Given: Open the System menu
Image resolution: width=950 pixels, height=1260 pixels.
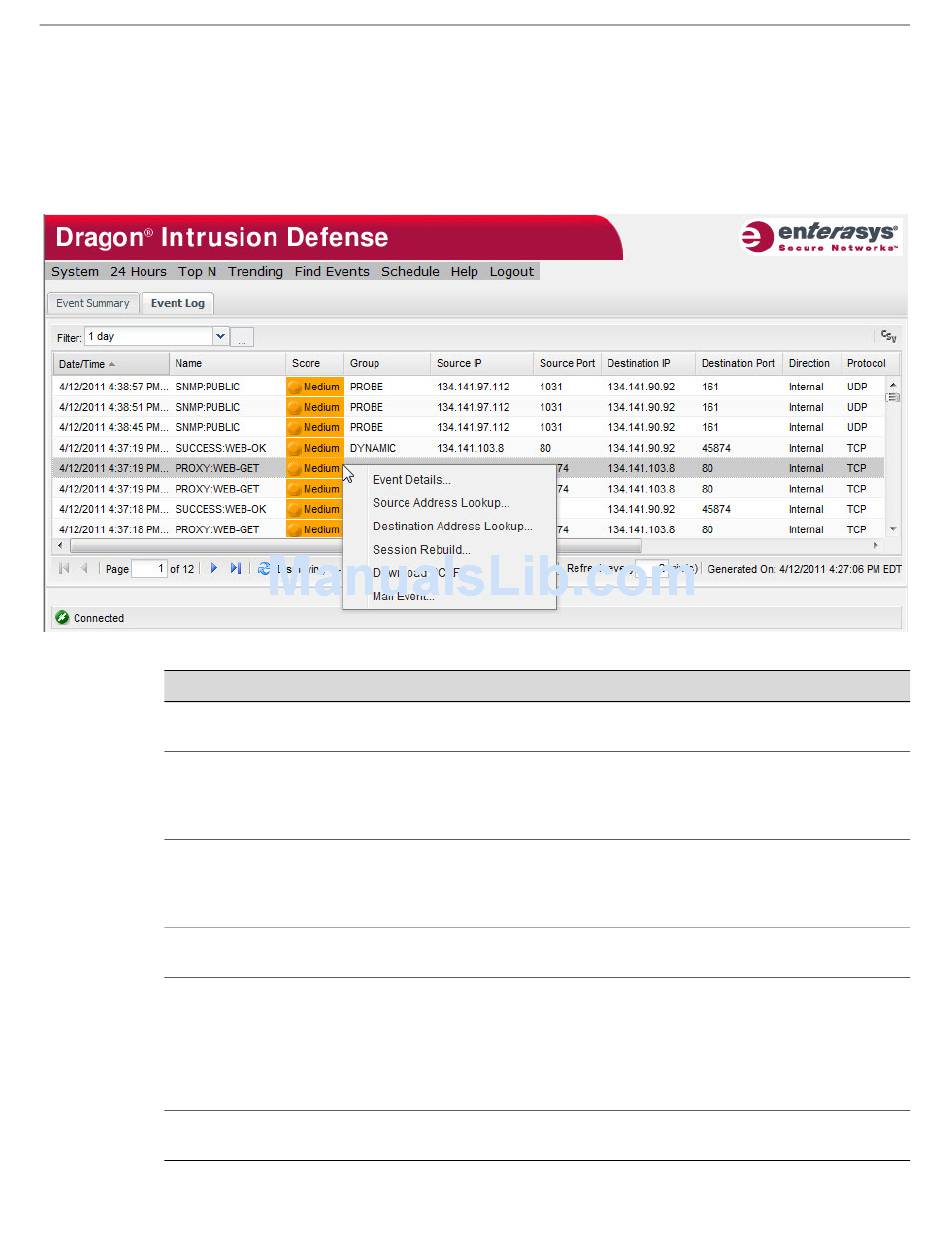Looking at the screenshot, I should point(75,271).
